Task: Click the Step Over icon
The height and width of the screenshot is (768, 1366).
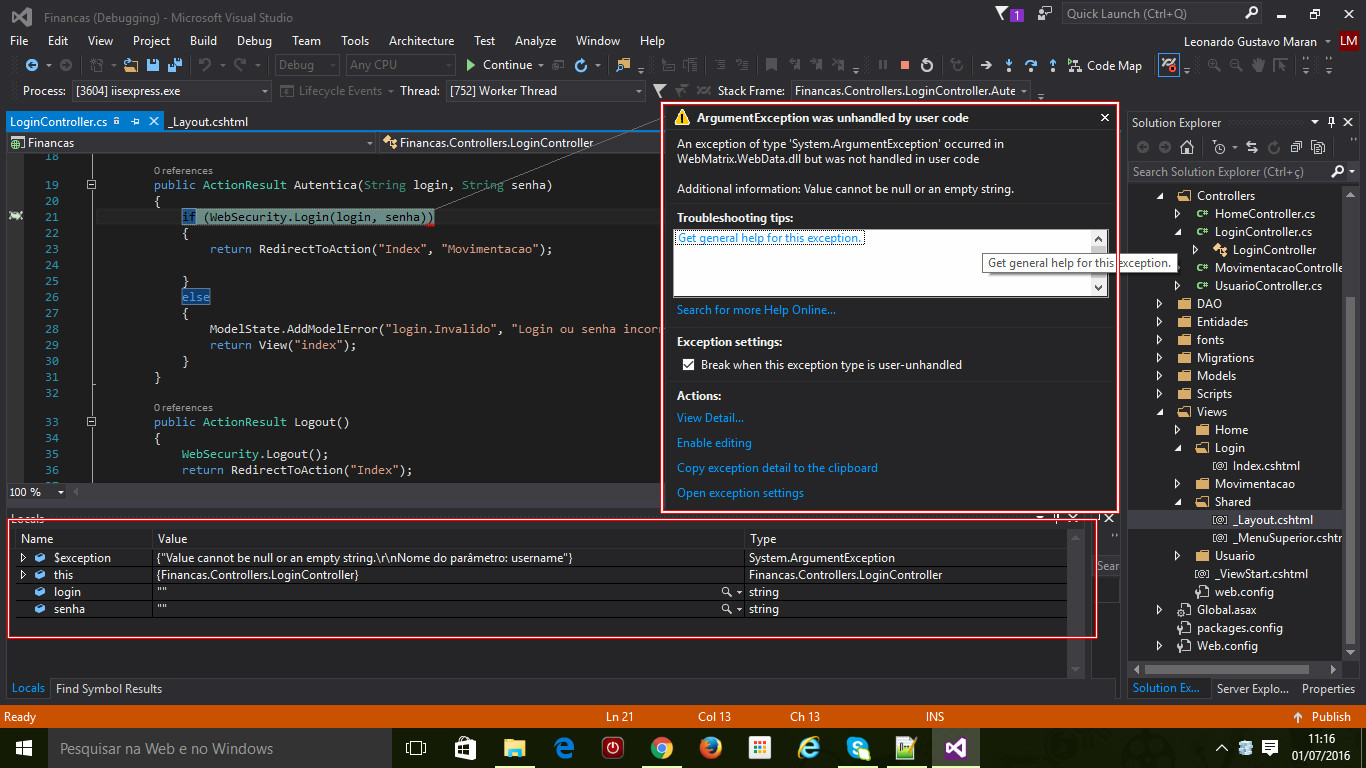Action: (x=1031, y=65)
